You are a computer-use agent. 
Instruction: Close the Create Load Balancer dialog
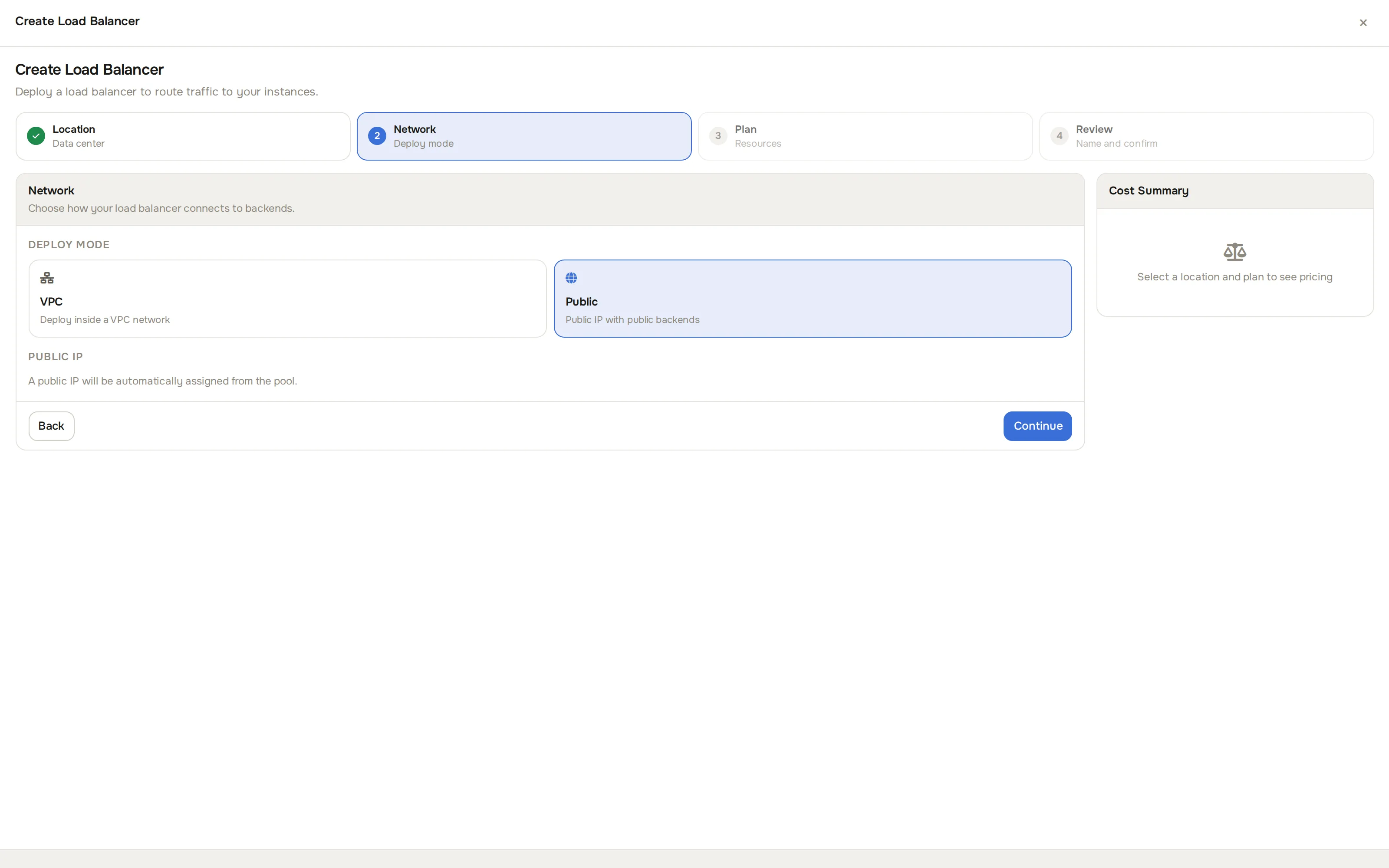[x=1363, y=23]
